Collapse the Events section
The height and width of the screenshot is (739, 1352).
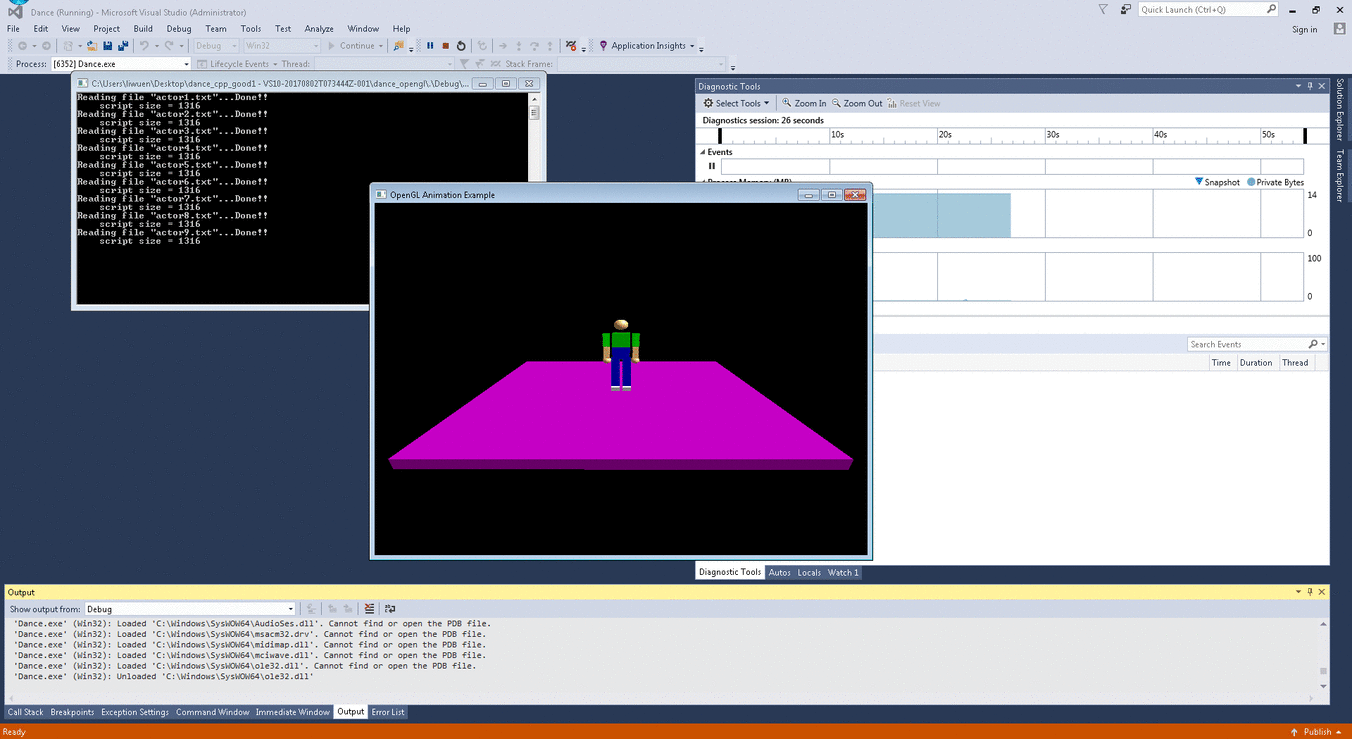coord(702,152)
